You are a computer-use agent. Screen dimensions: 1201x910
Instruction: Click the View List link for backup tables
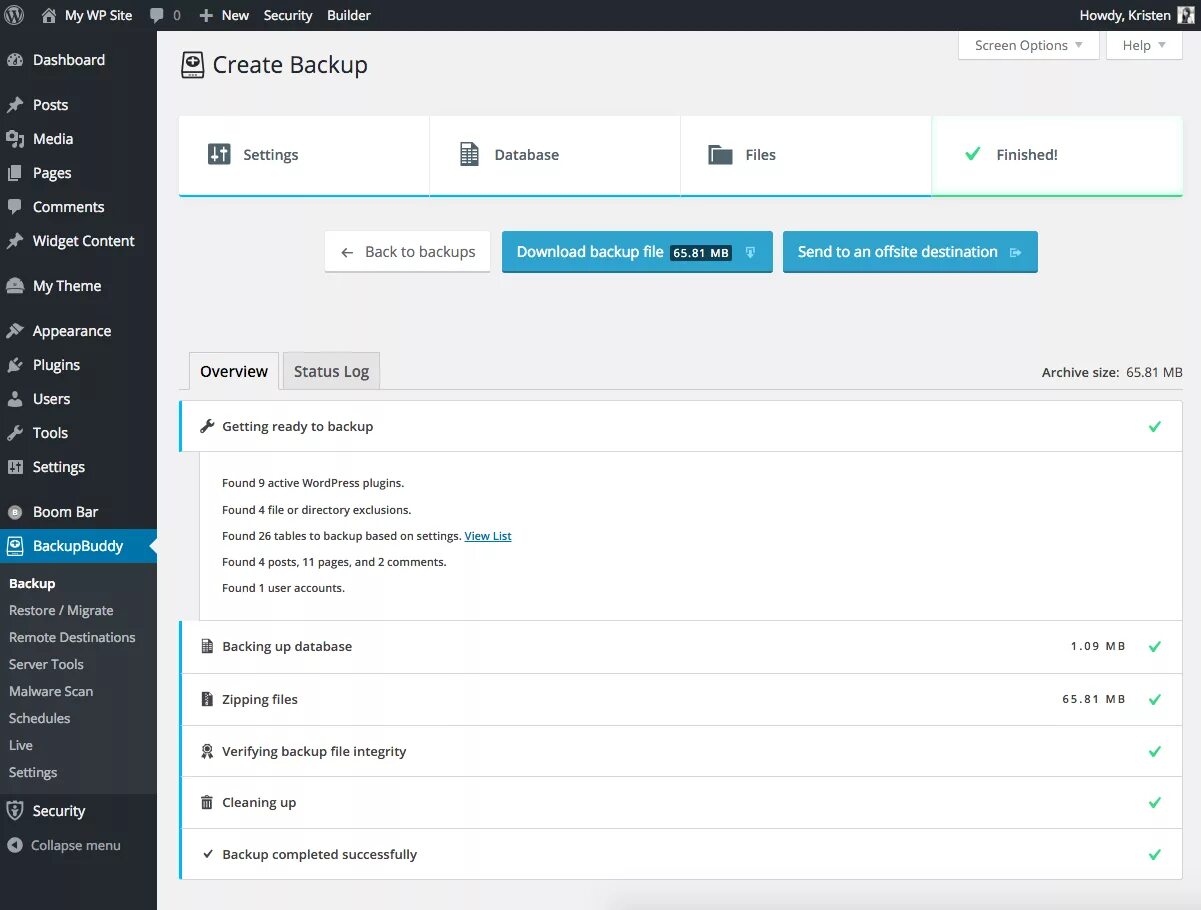coord(488,536)
